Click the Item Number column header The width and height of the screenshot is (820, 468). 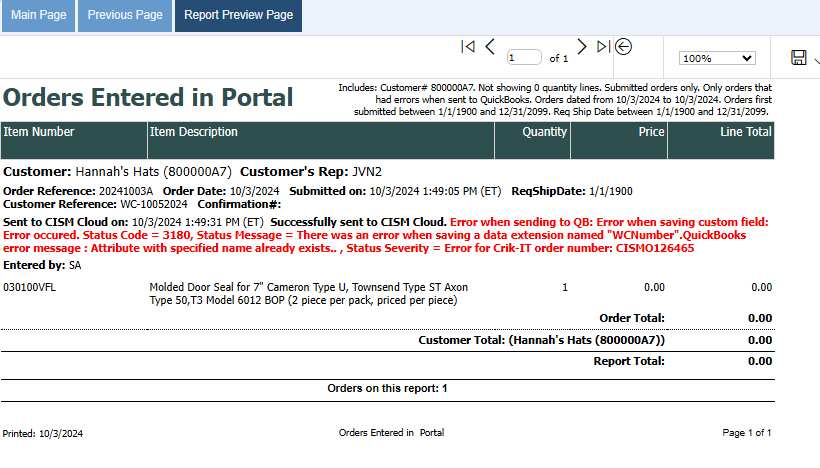coord(39,132)
